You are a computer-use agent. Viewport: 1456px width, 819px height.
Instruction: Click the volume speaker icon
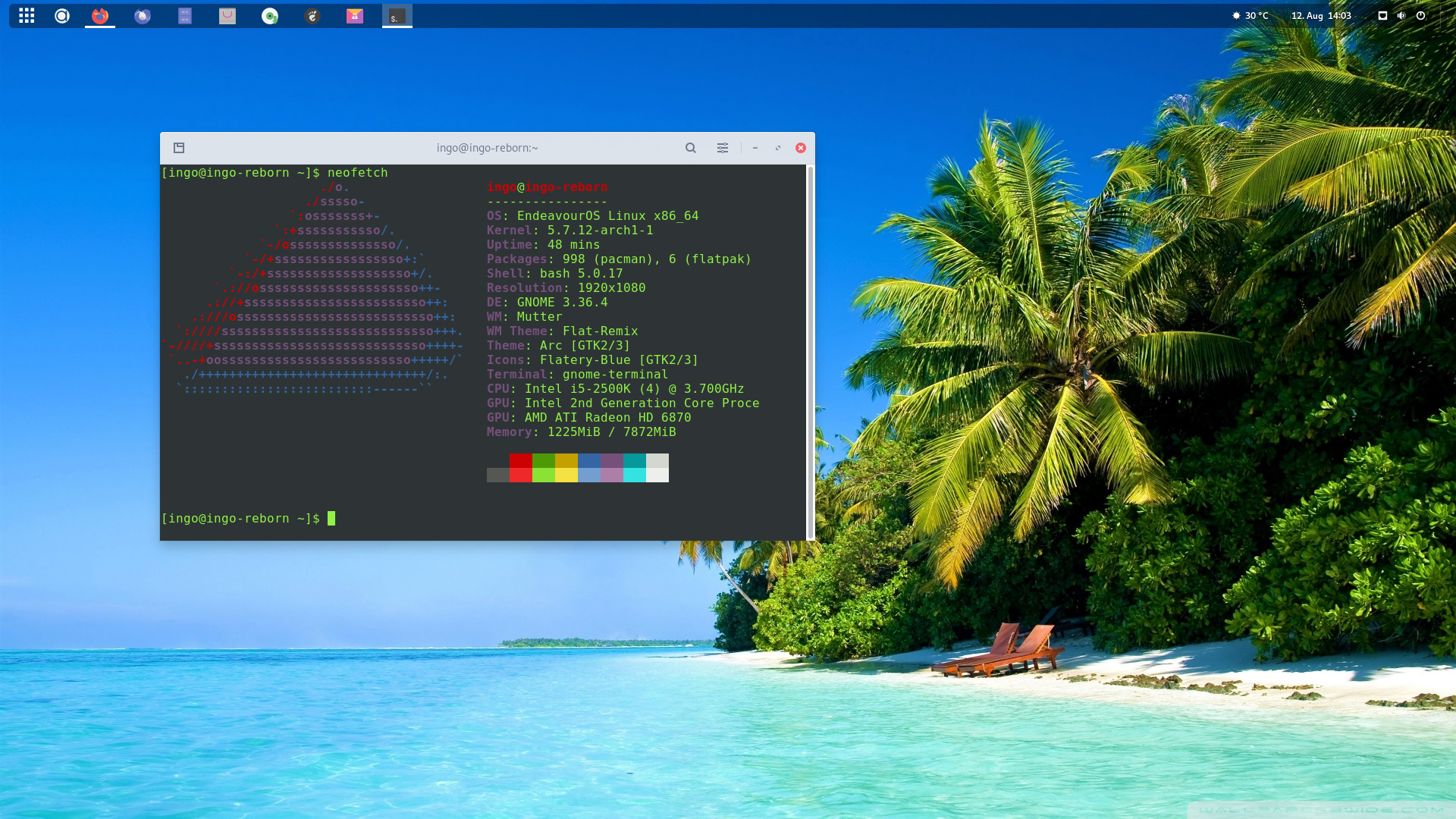[x=1401, y=16]
